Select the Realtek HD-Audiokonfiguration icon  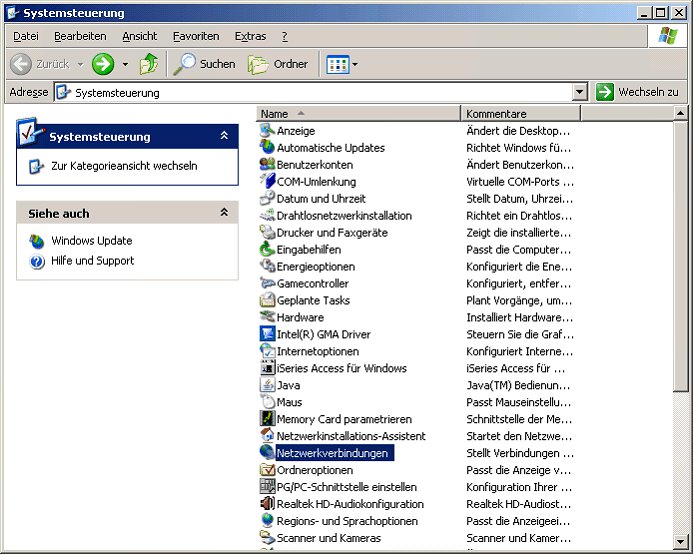(x=267, y=504)
